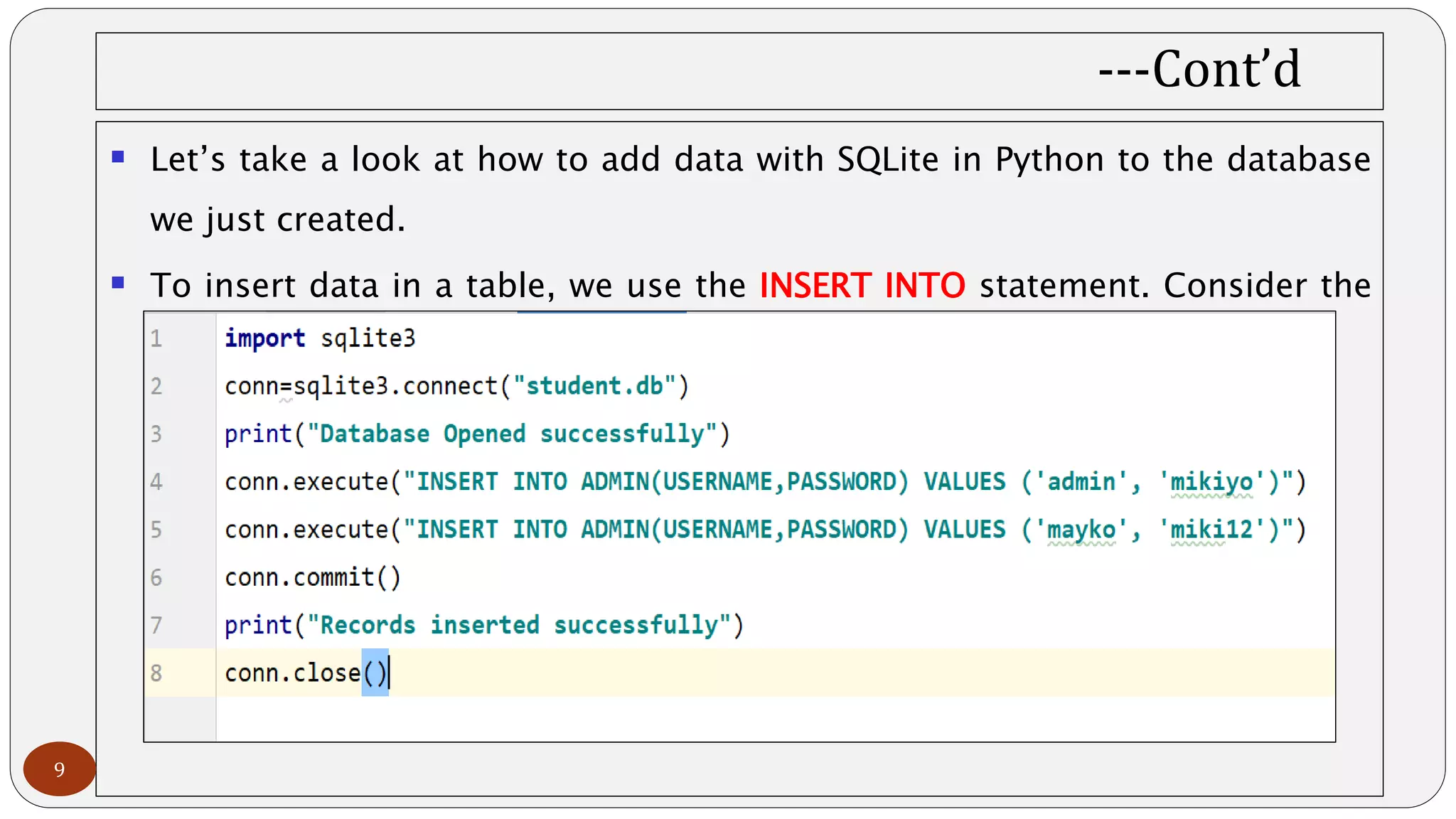Image resolution: width=1456 pixels, height=819 pixels.
Task: Click the 'admin' username value in line 4
Action: (1081, 482)
